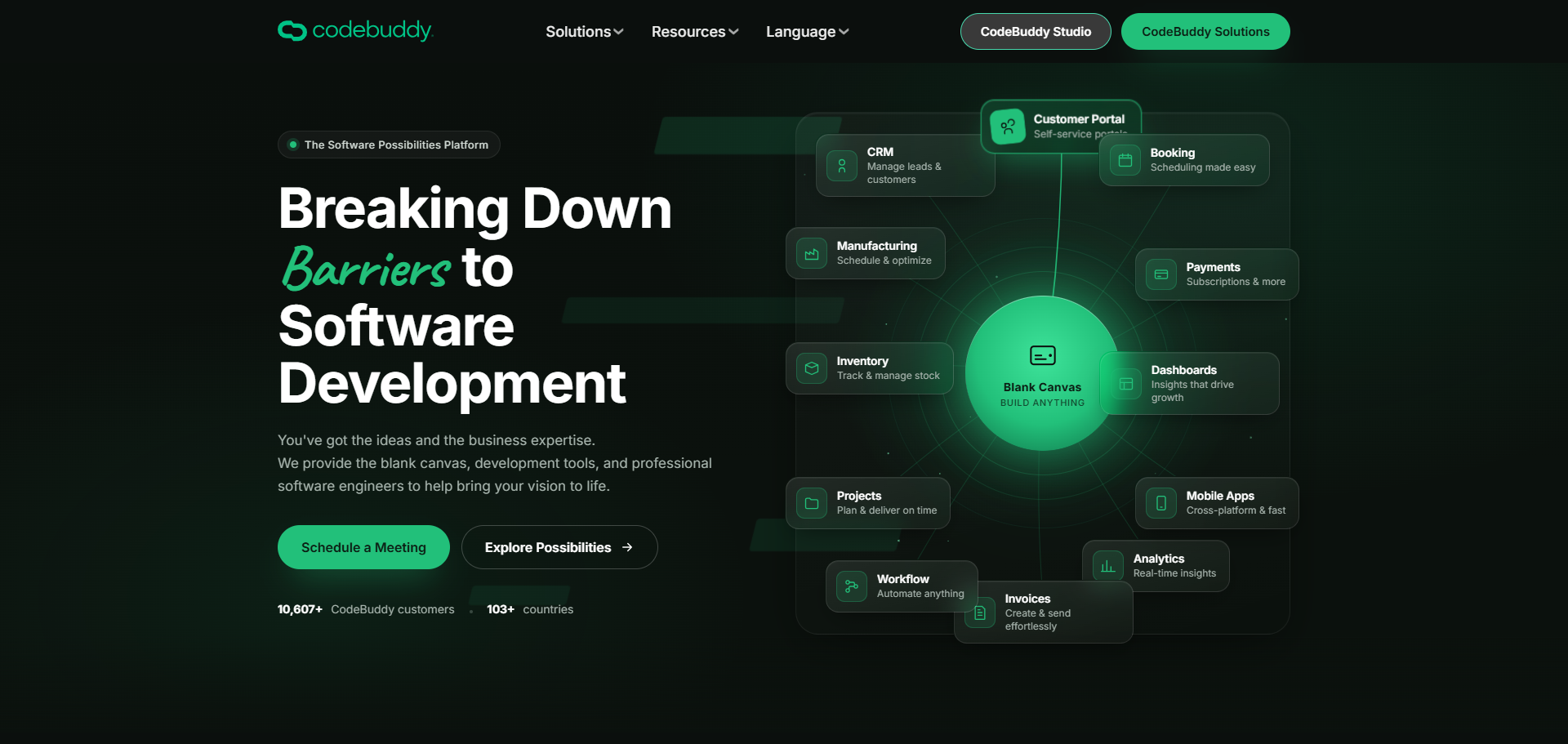
Task: Click the codebuddy logo icon
Action: pos(292,31)
